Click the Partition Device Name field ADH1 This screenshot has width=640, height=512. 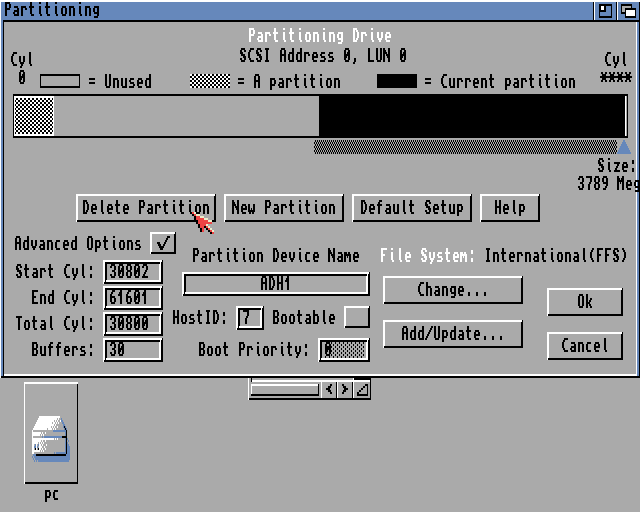click(276, 284)
